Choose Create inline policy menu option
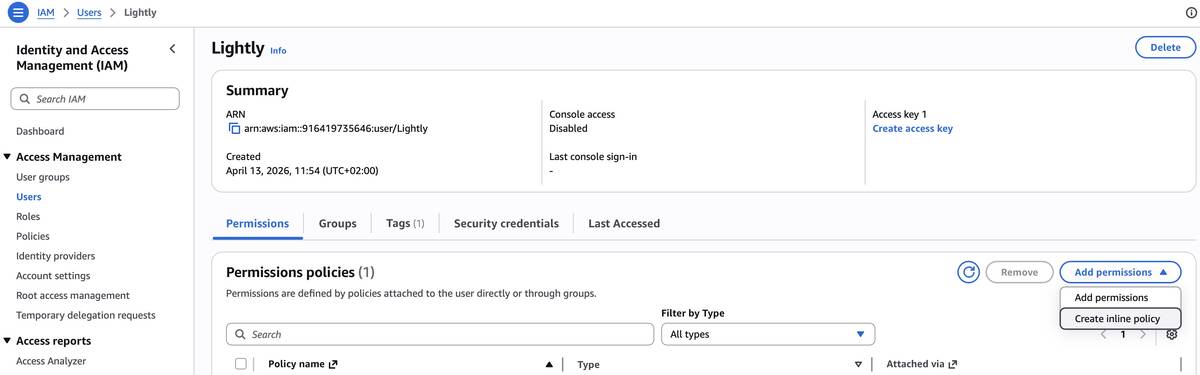 coord(1120,318)
